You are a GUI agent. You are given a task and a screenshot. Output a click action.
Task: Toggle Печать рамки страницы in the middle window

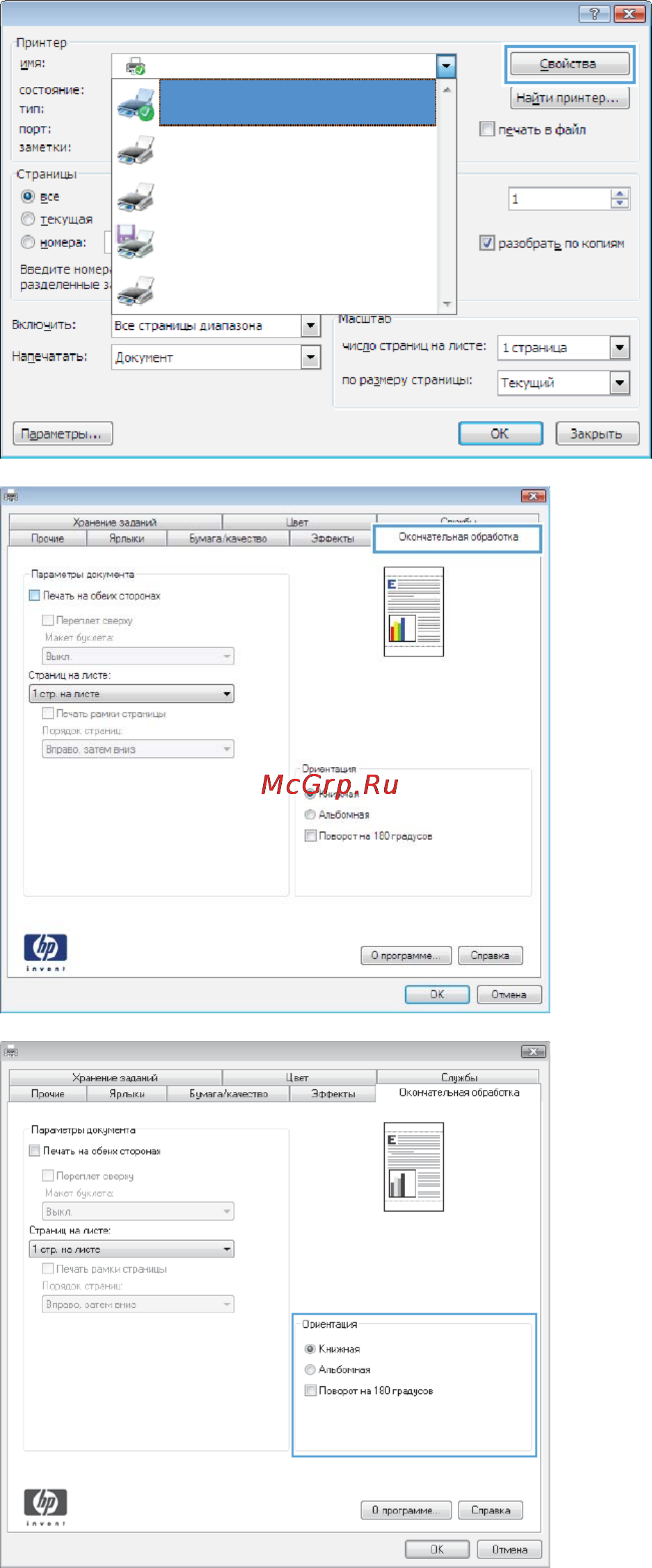click(48, 713)
